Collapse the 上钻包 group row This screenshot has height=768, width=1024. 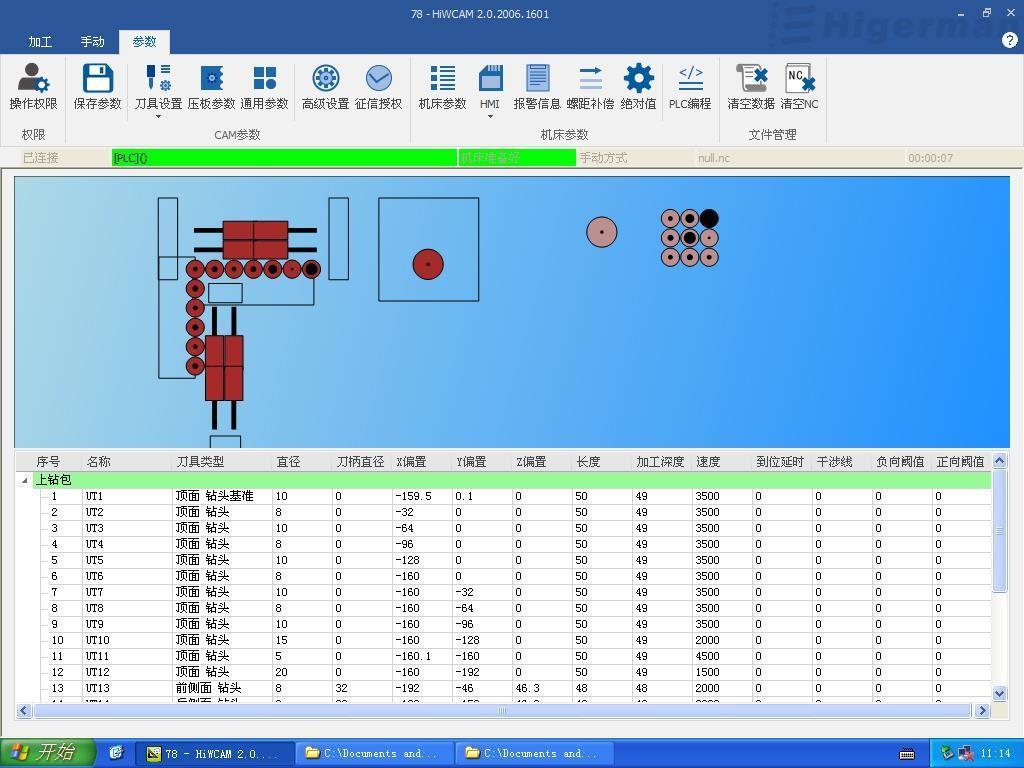tap(25, 480)
